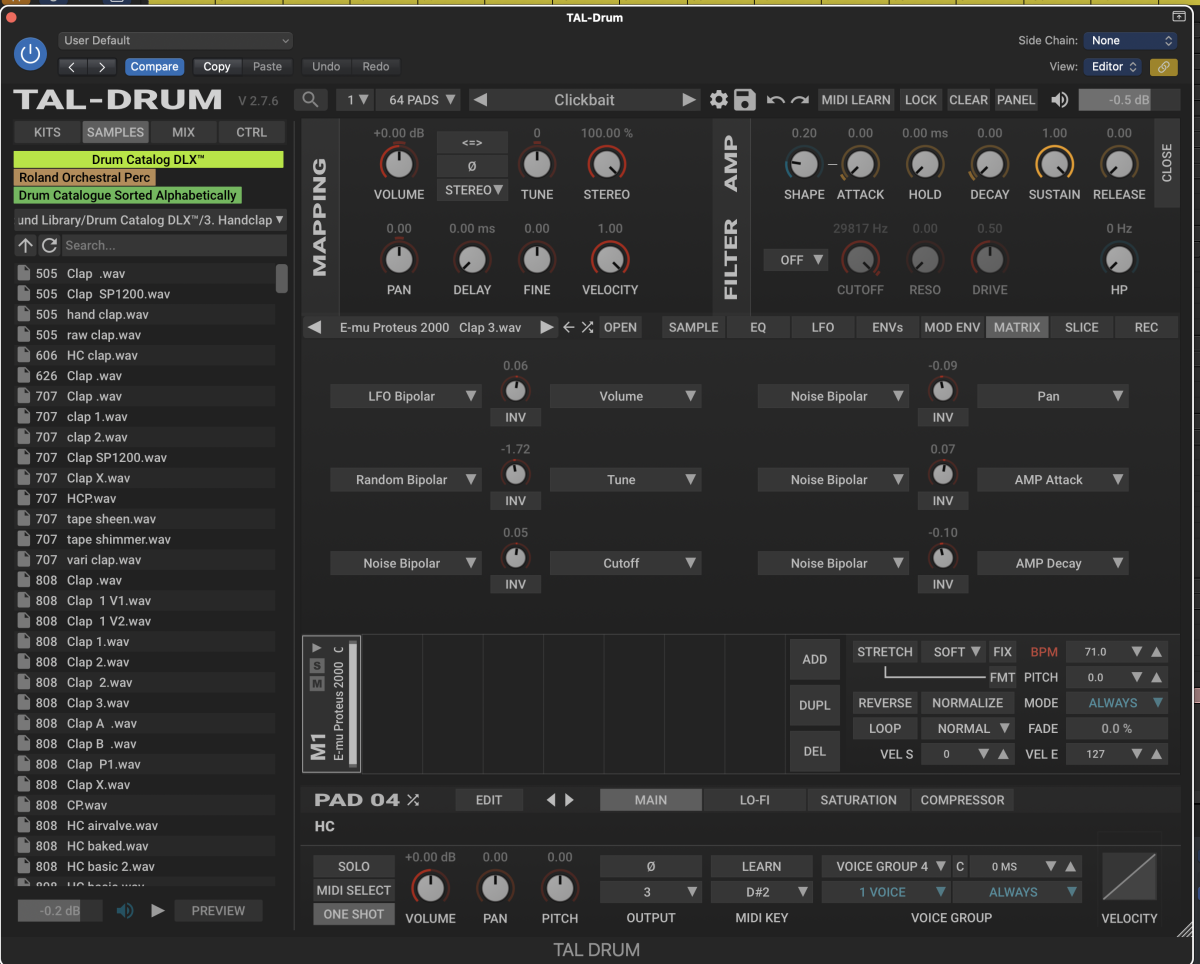Select next pad with right triangle
Image resolution: width=1200 pixels, height=964 pixels.
coord(570,800)
